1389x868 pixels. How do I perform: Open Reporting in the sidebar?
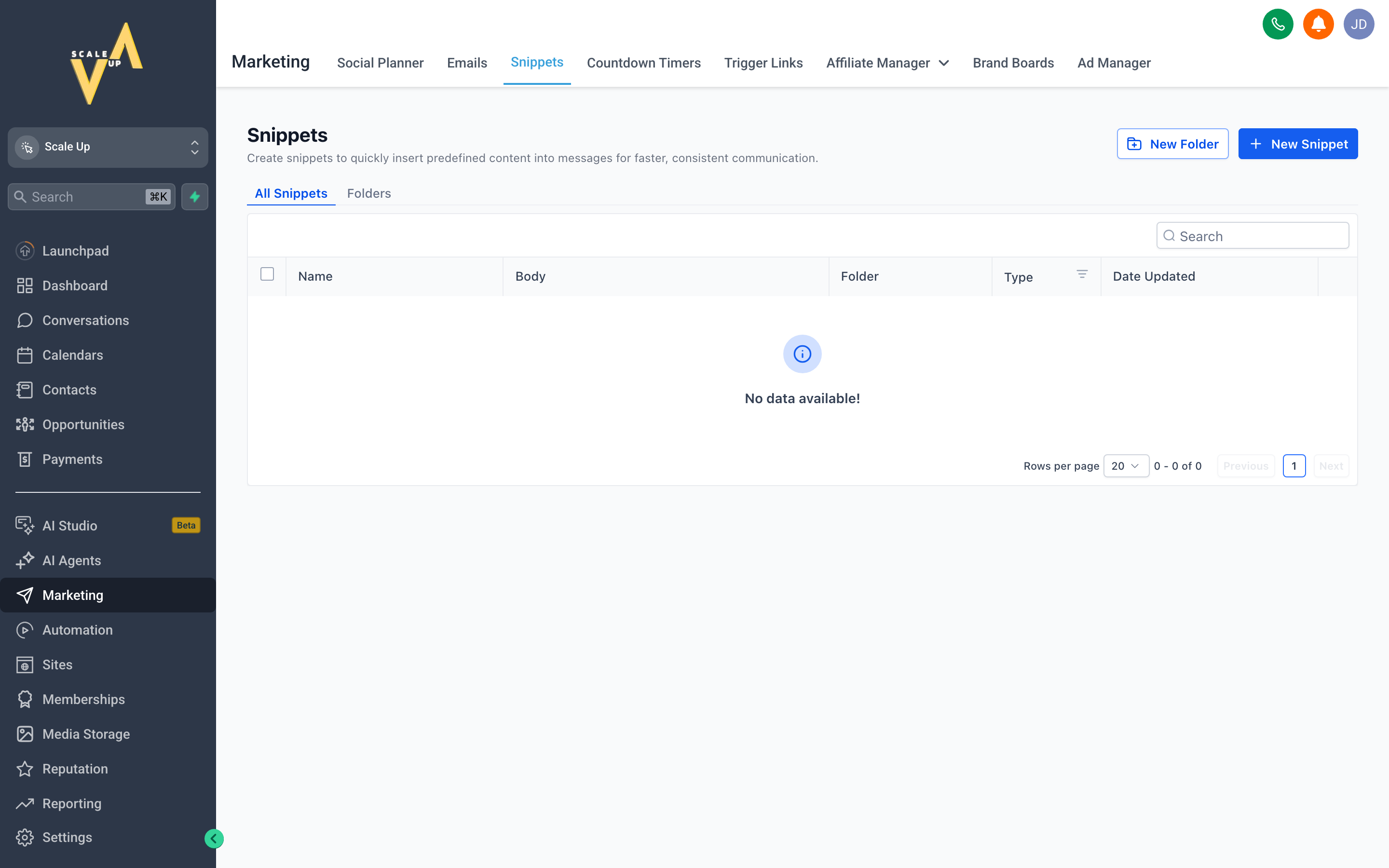(108, 804)
